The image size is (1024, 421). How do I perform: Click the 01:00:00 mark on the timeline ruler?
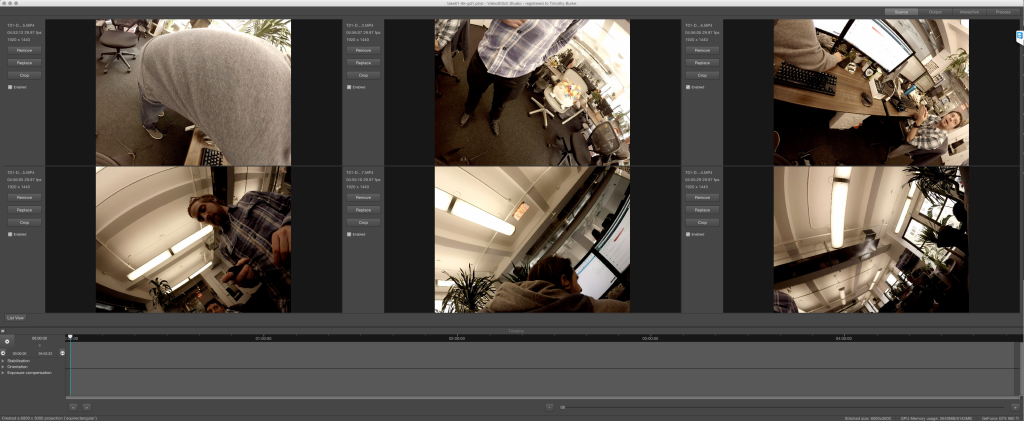(x=263, y=339)
